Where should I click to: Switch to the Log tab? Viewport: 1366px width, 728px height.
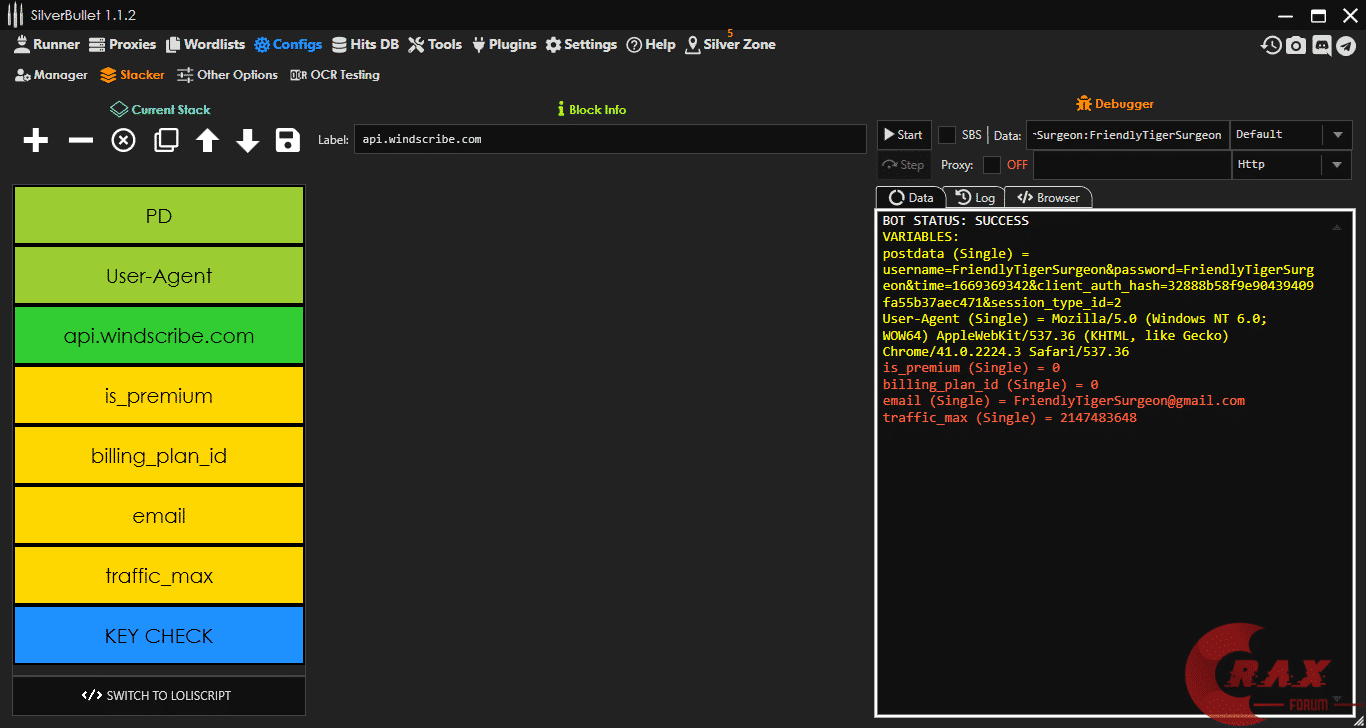point(975,198)
